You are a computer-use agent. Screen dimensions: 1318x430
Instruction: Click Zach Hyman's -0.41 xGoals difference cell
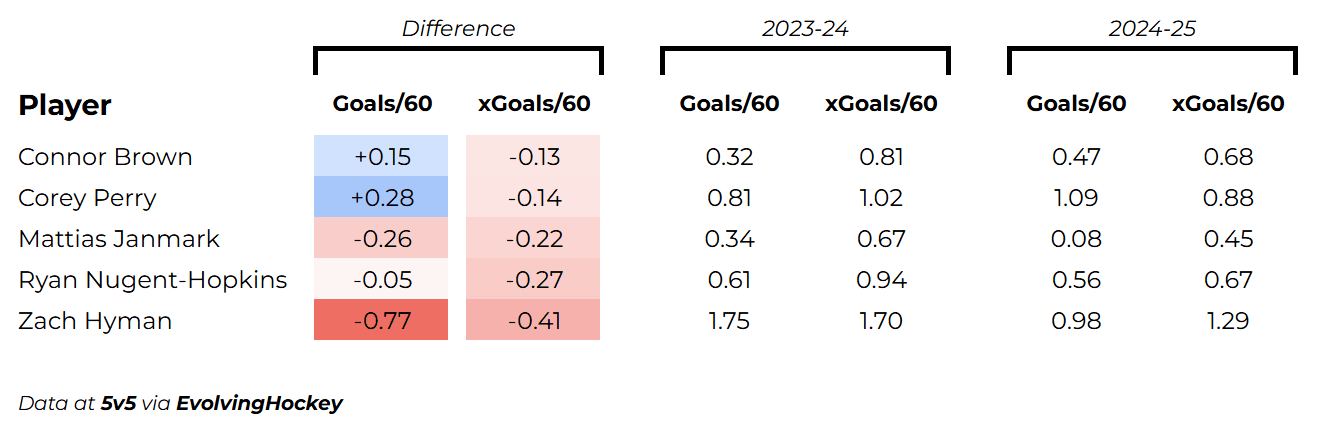[x=533, y=321]
